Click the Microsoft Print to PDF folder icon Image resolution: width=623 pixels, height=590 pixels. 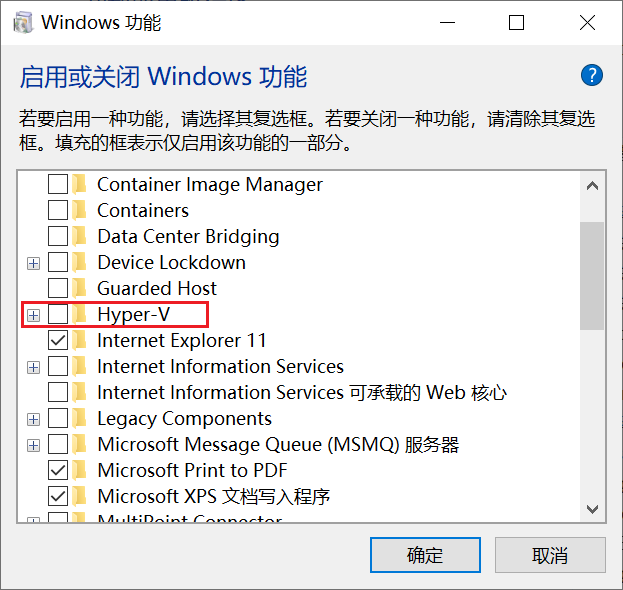(80, 470)
